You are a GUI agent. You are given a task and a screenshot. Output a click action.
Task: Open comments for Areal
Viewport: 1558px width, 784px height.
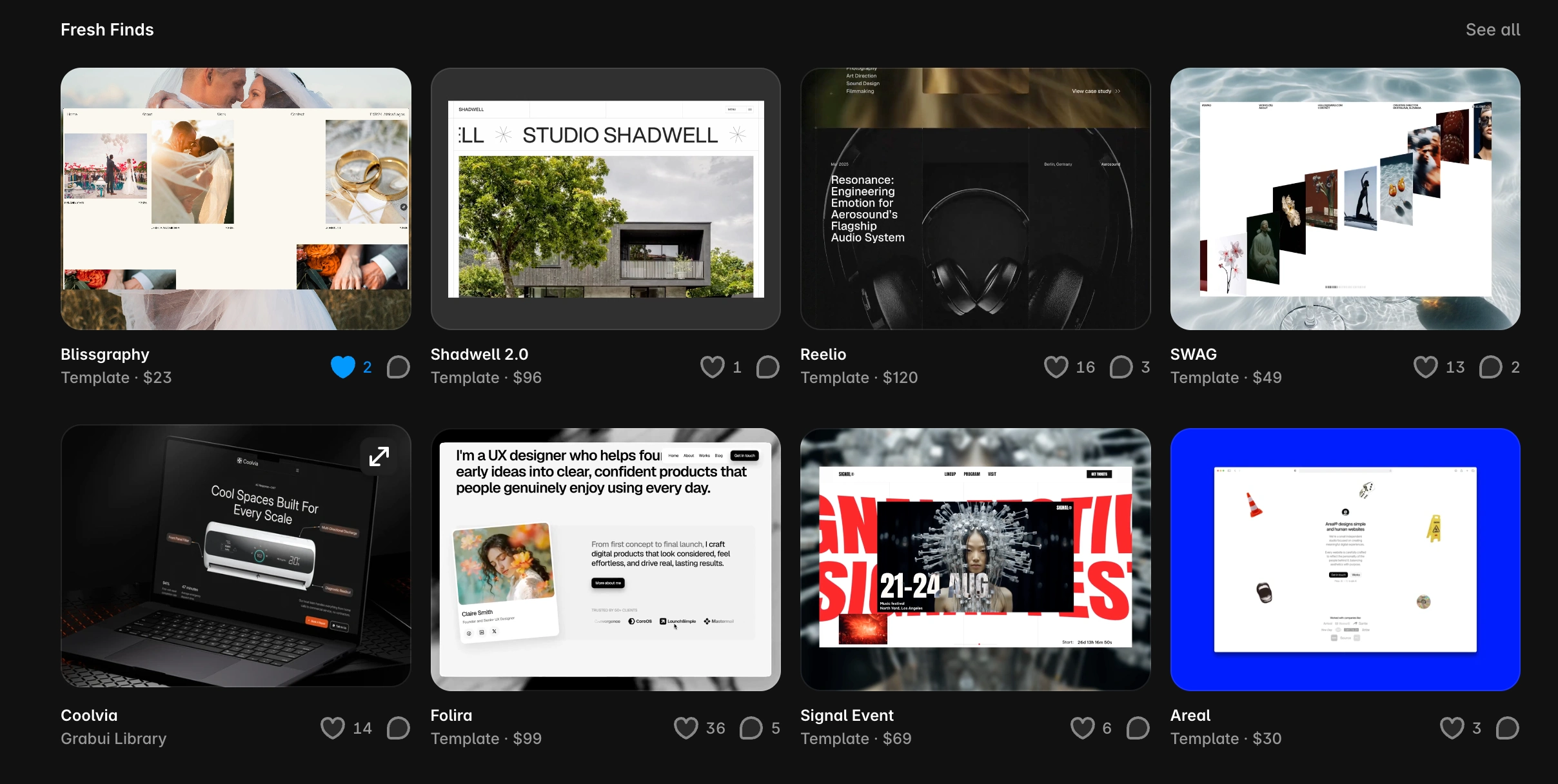1508,728
